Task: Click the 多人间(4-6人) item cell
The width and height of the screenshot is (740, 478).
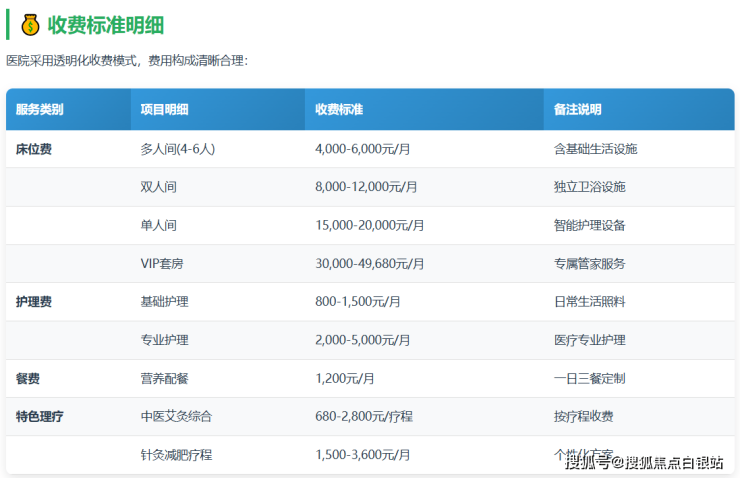Action: pos(178,149)
